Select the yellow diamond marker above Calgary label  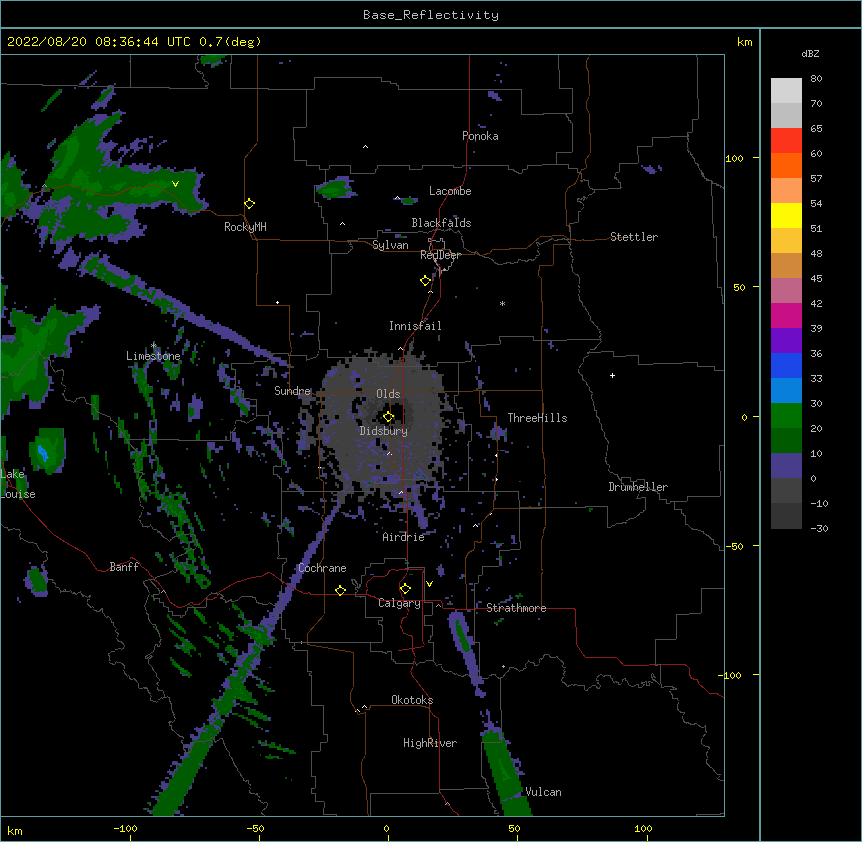(405, 589)
